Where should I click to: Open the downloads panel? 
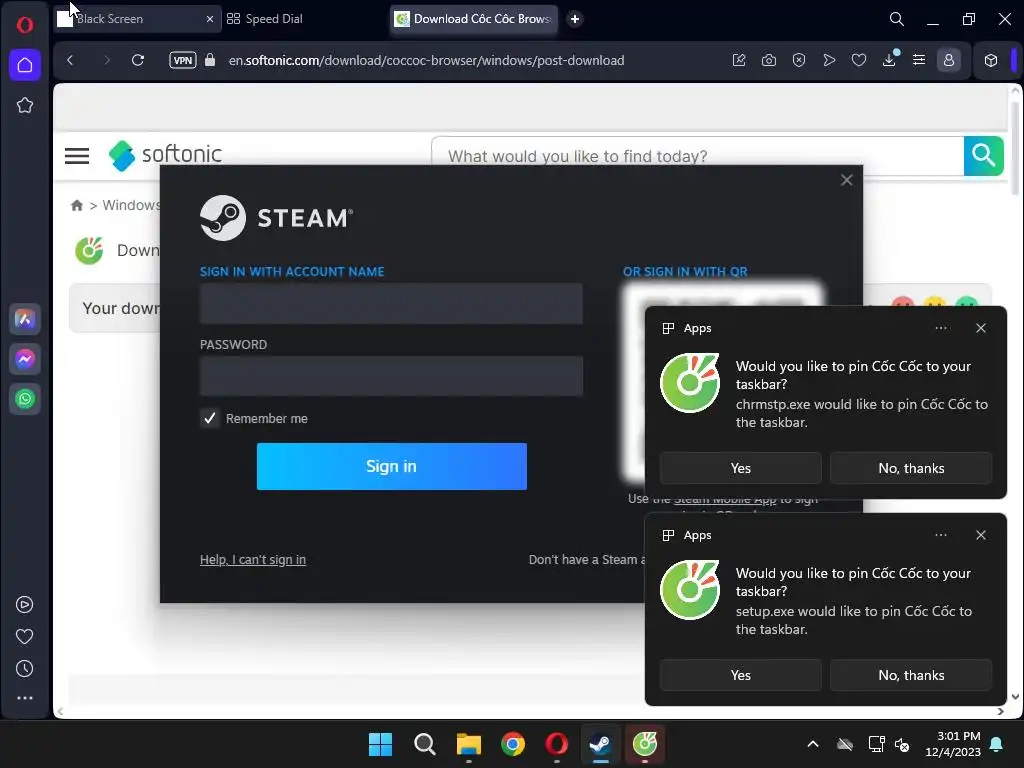889,60
